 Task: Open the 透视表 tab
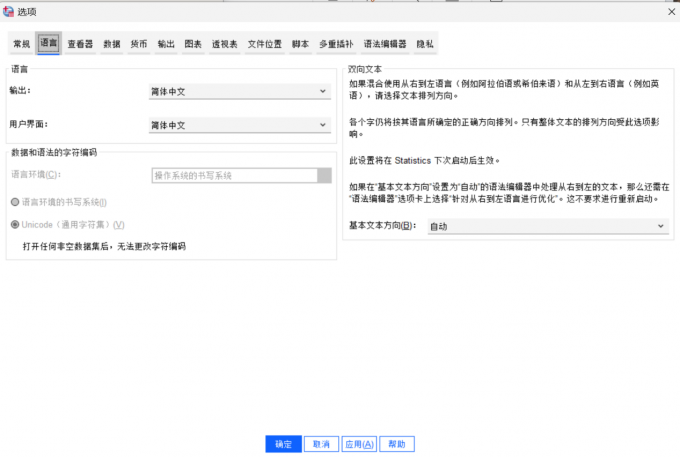[225, 44]
